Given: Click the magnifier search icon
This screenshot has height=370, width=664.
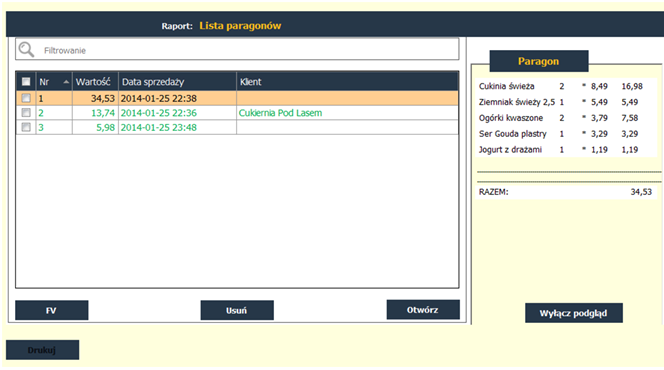Looking at the screenshot, I should (26, 50).
